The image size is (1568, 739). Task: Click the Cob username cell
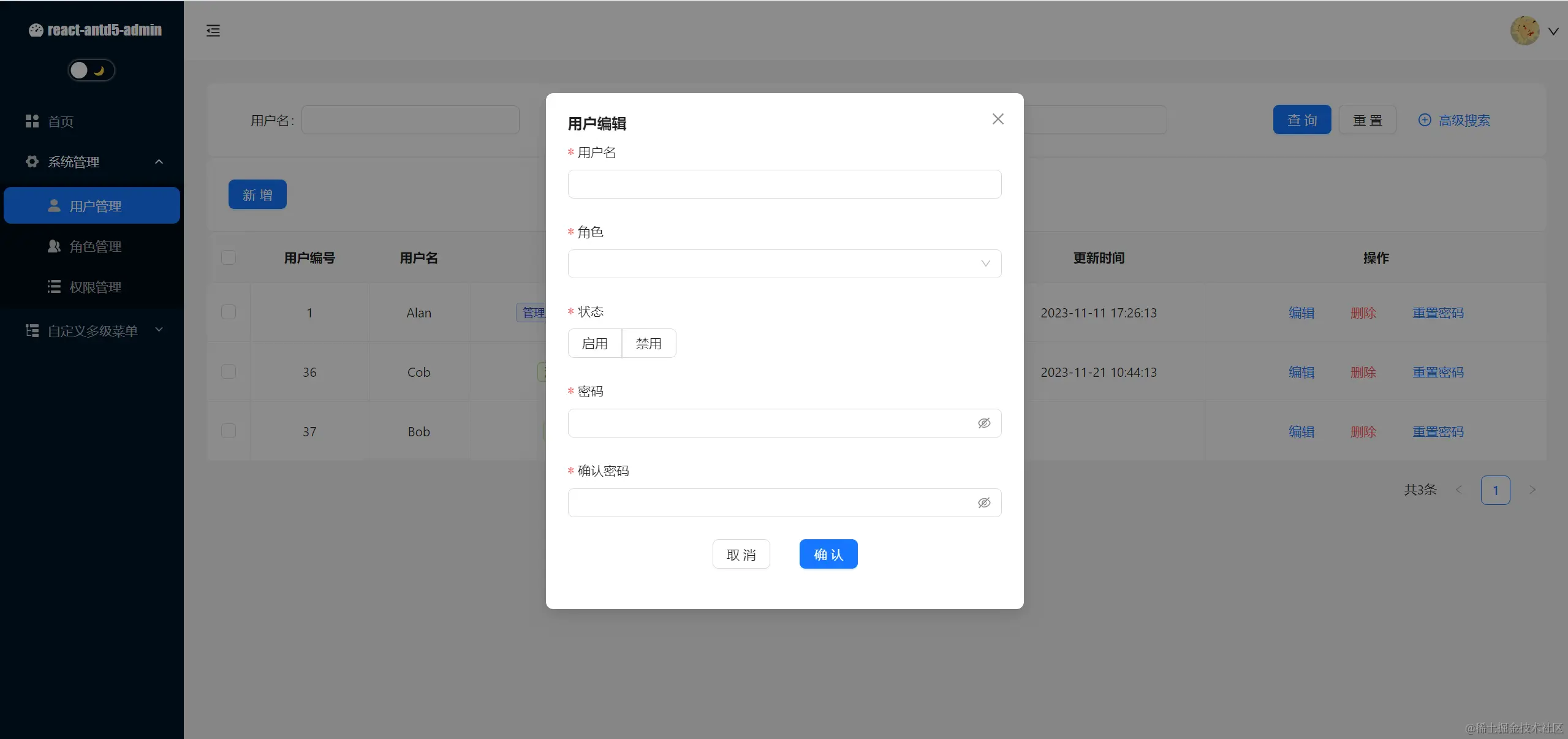coord(419,372)
